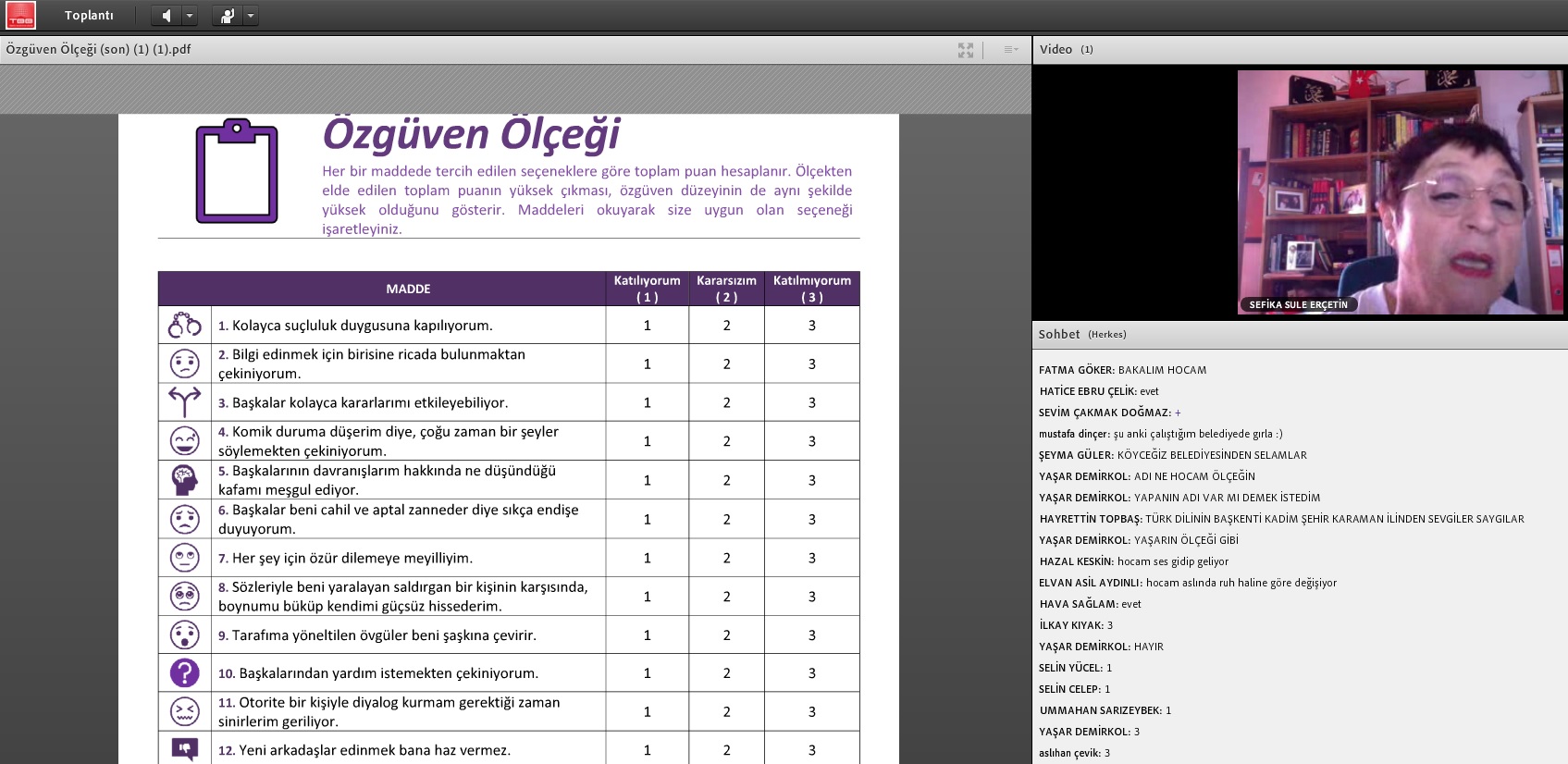
Task: Click the forked arrows icon beside item 3
Action: [x=185, y=402]
